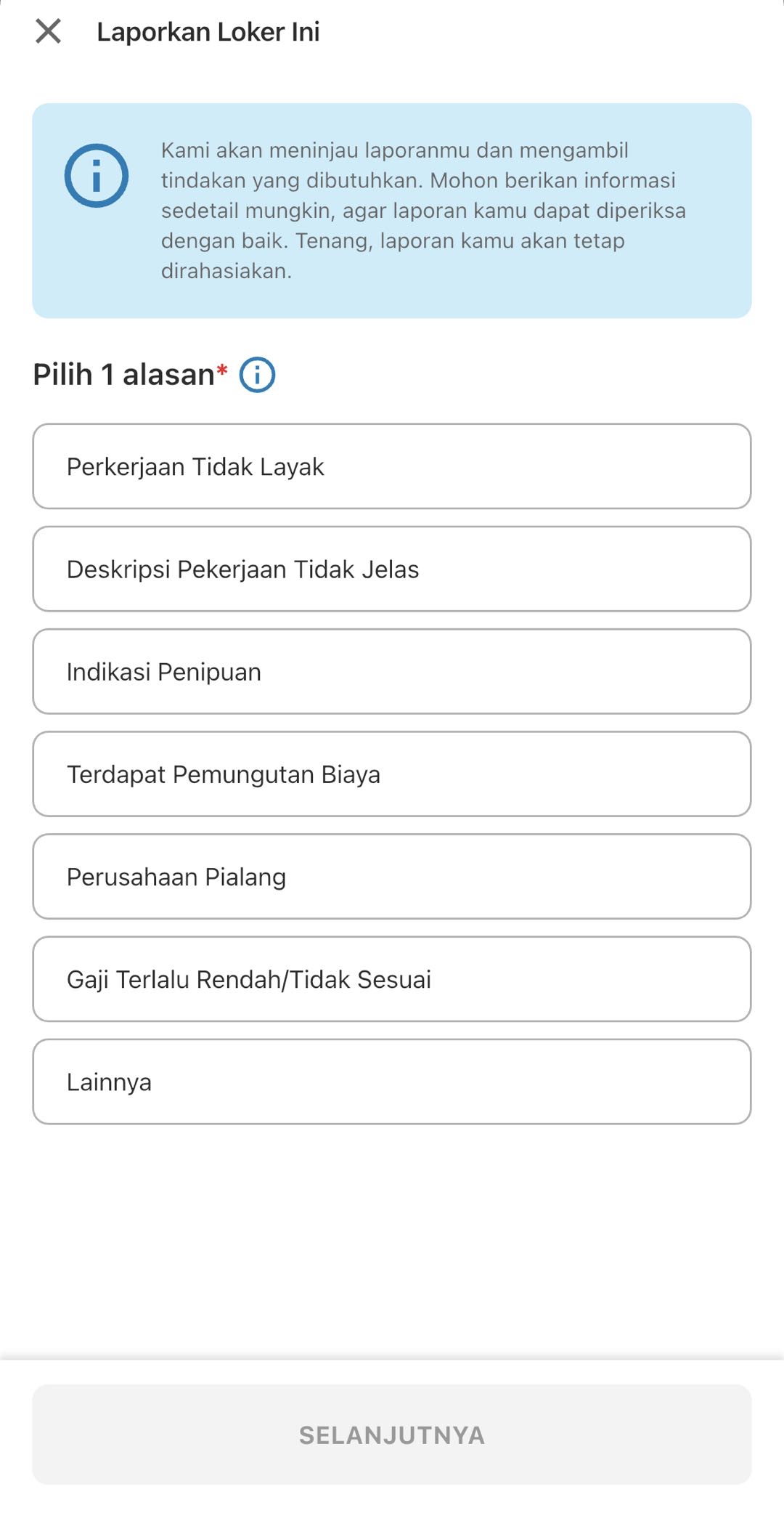Tap the Laporkan Loker Ini title
784x1521 pixels.
[208, 32]
